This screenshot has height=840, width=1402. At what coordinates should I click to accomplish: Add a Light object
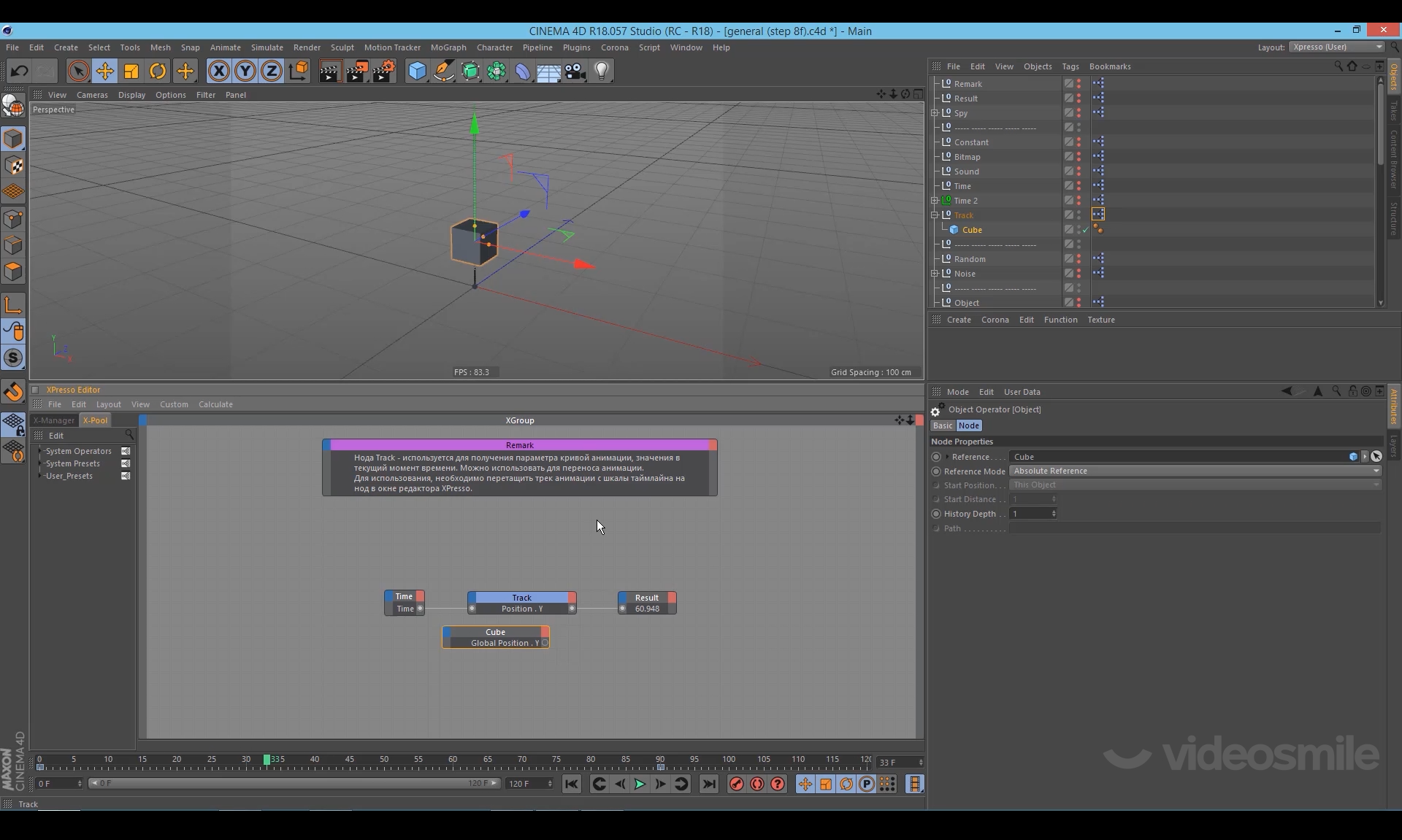[x=602, y=71]
